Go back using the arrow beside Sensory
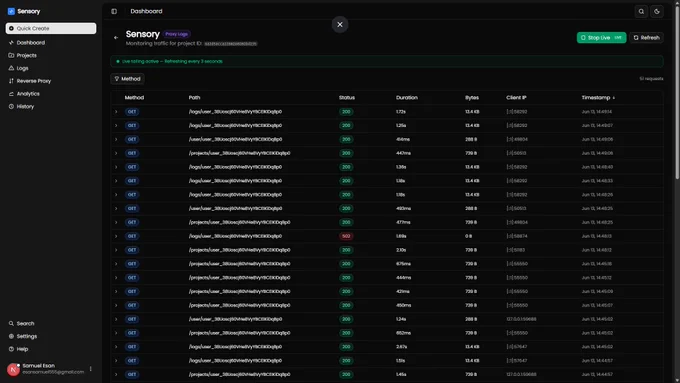Image resolution: width=680 pixels, height=383 pixels. [116, 38]
